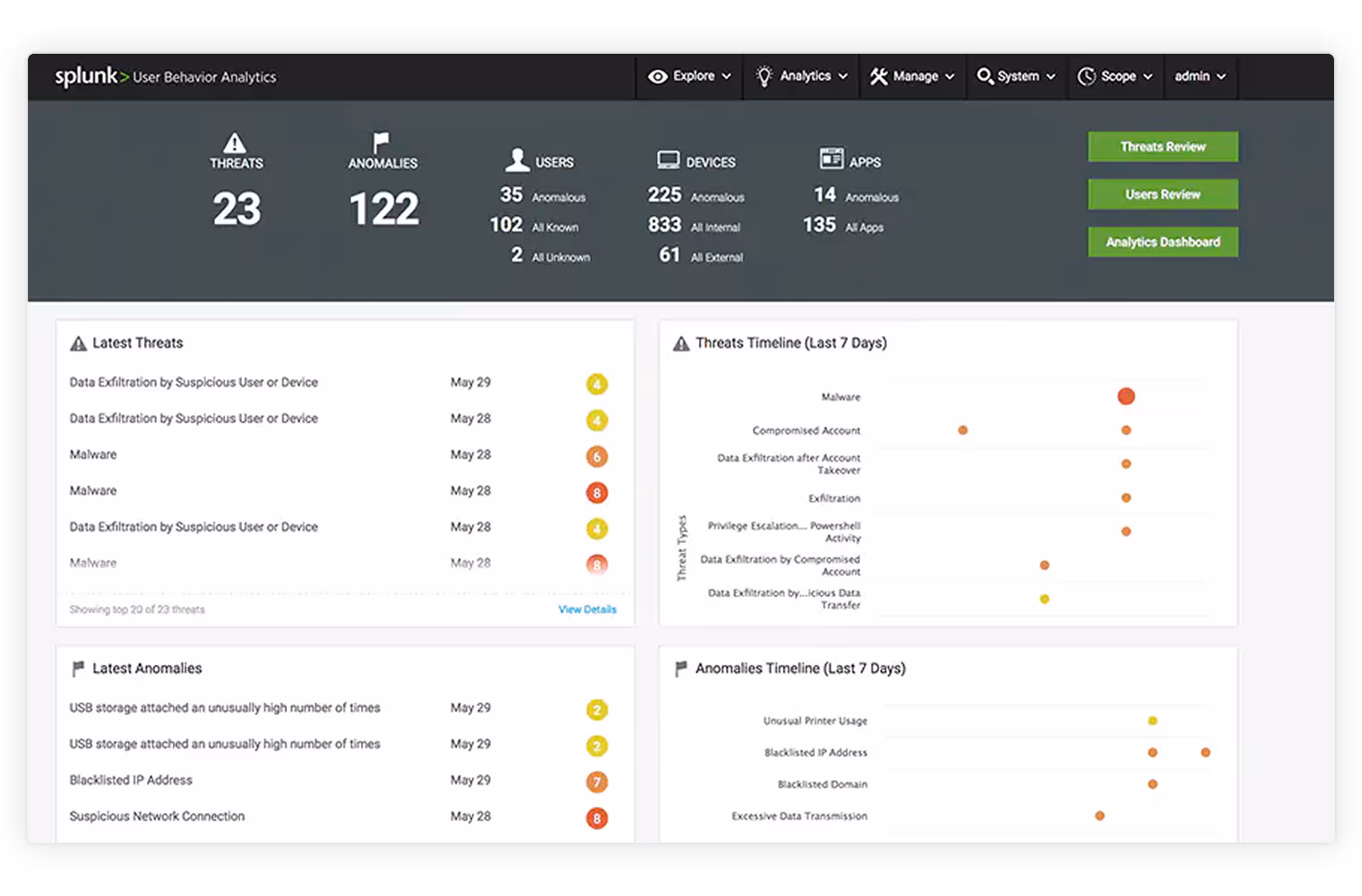Open the admin user dropdown

click(1200, 77)
